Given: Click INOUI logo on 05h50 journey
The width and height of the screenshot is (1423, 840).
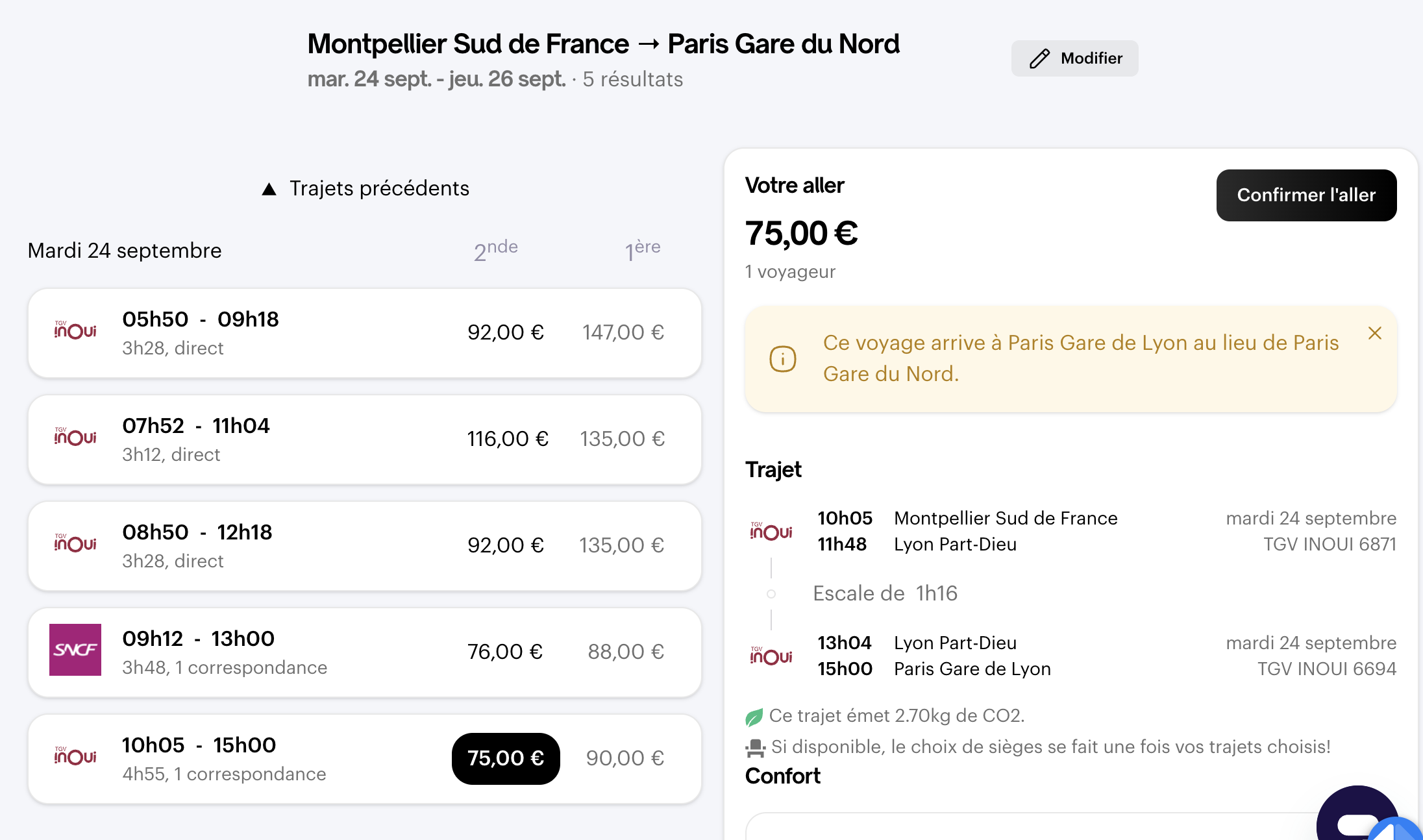Looking at the screenshot, I should [x=75, y=330].
